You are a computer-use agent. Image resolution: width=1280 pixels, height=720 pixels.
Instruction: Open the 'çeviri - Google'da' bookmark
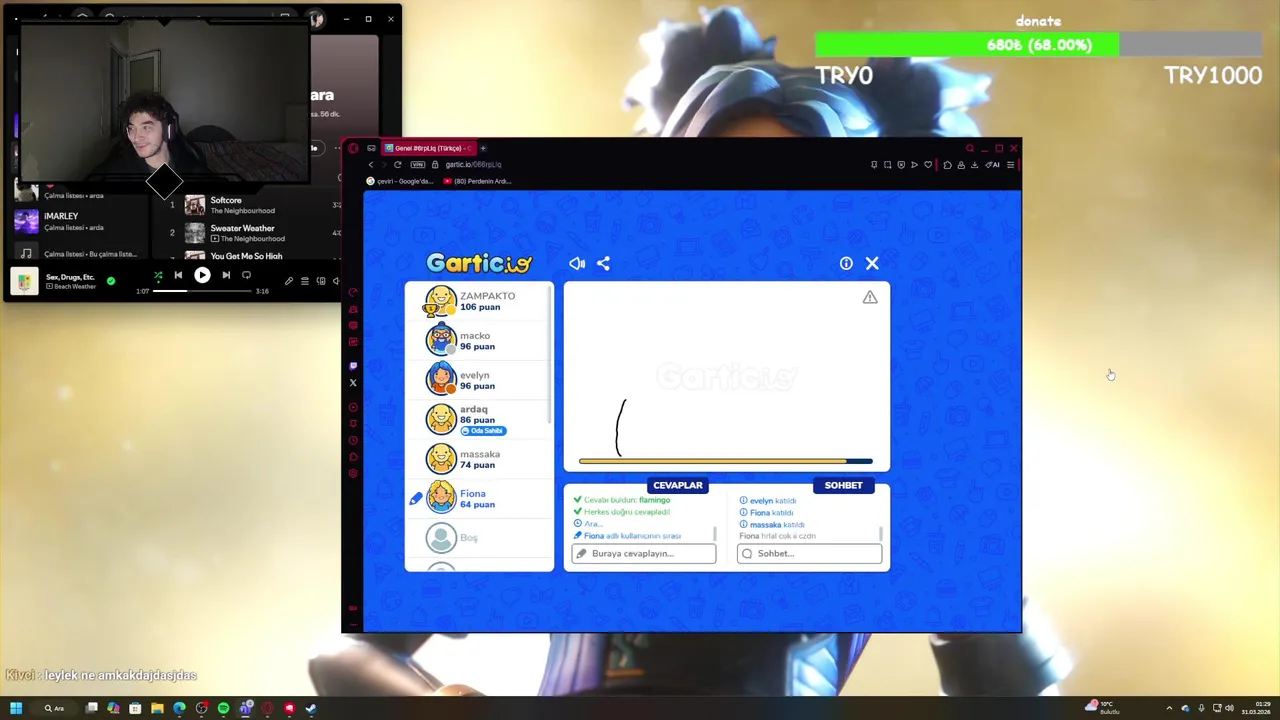click(401, 181)
